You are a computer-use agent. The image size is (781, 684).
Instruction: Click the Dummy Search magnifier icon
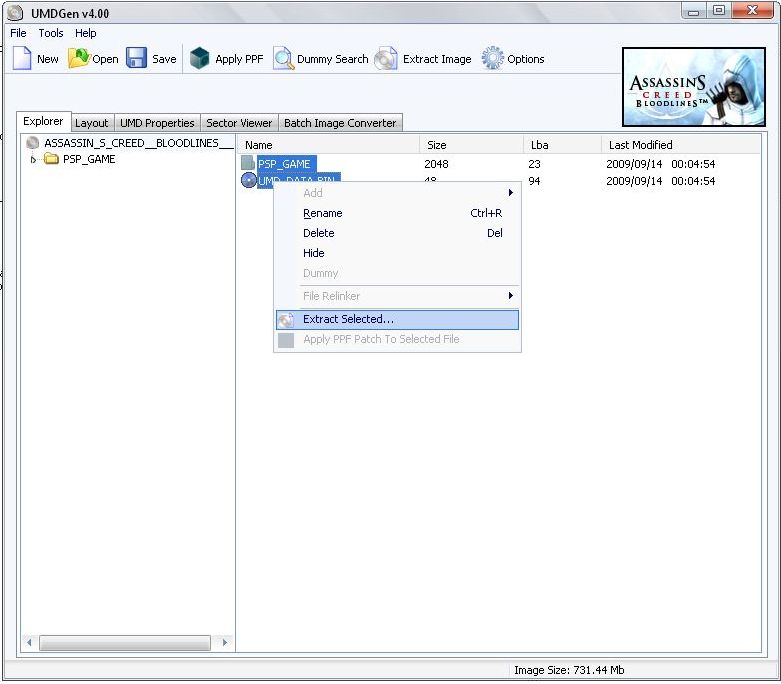click(x=283, y=58)
